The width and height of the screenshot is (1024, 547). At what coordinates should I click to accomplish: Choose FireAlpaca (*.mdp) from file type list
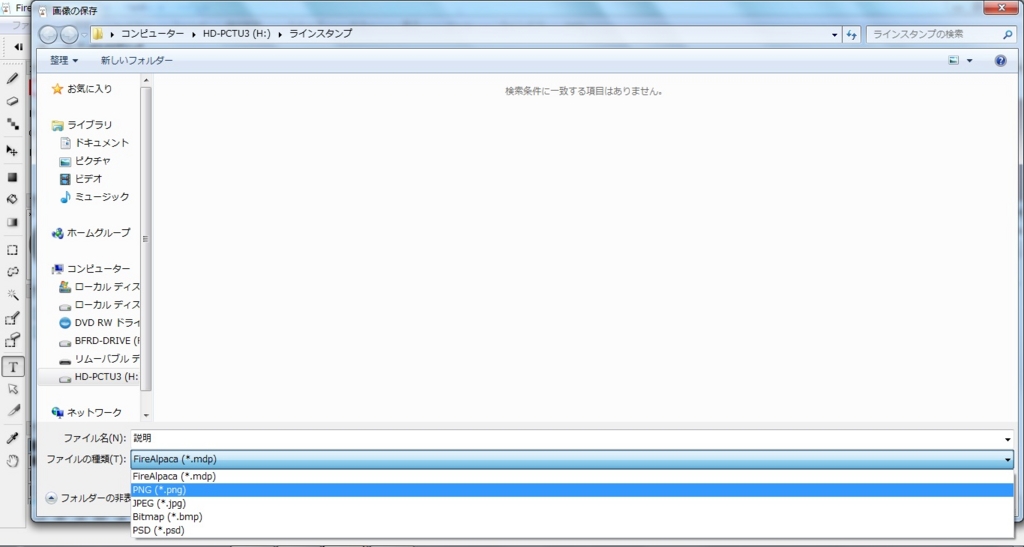click(572, 477)
